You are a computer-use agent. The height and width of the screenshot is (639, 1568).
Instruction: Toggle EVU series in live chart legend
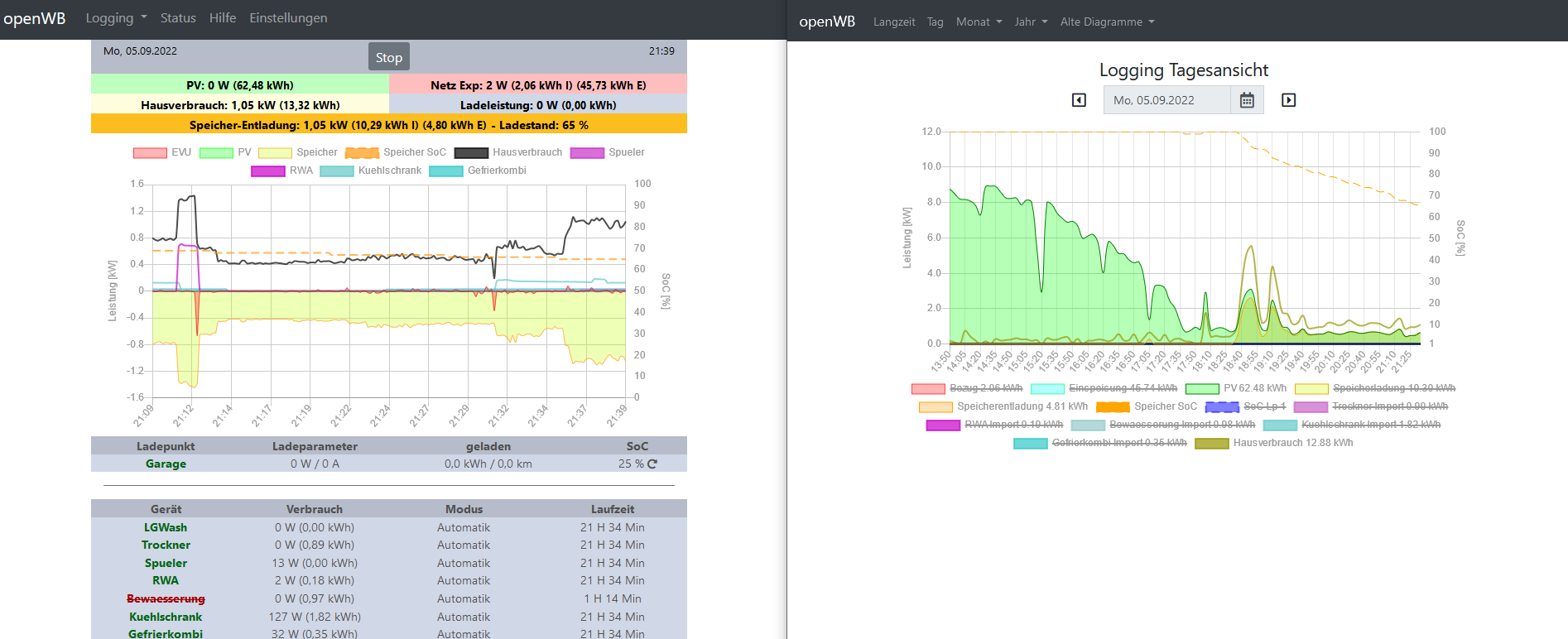coord(150,153)
